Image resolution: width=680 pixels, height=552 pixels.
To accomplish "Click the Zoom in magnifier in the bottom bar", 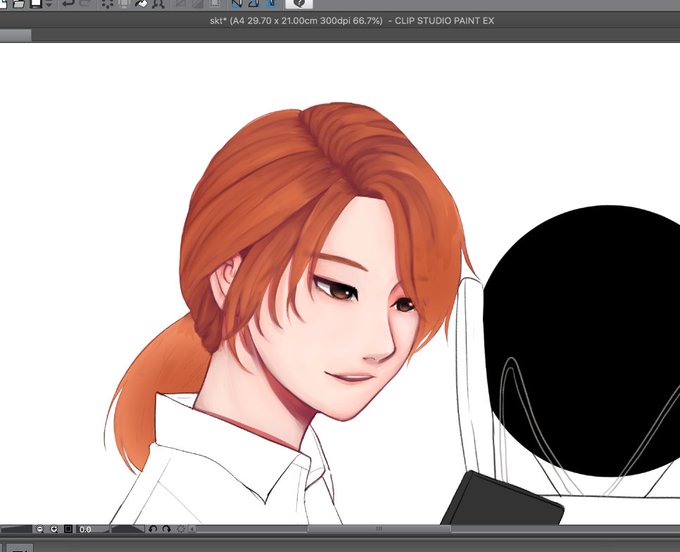I will [54, 529].
